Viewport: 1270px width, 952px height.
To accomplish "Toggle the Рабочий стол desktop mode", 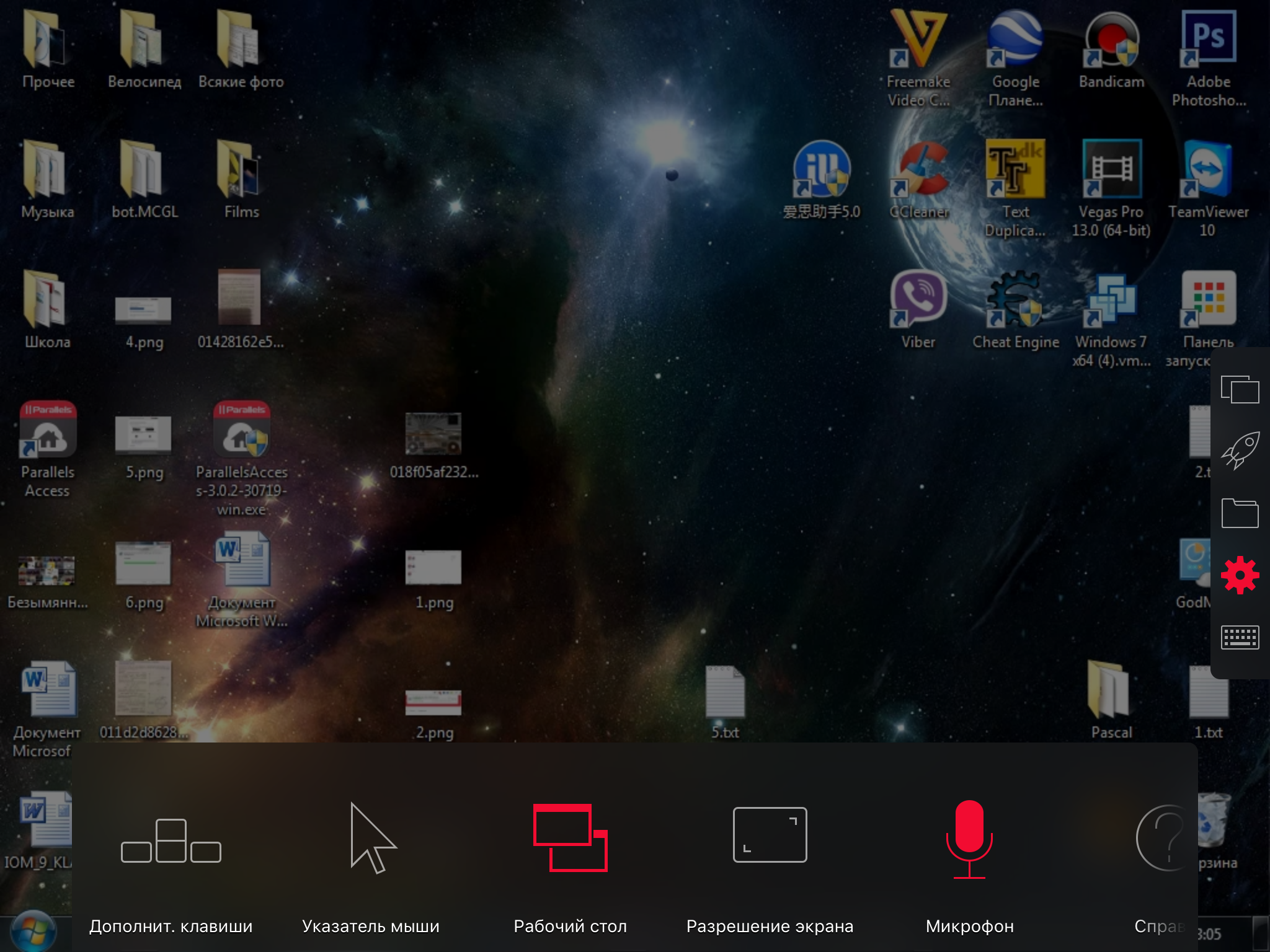I will click(571, 838).
